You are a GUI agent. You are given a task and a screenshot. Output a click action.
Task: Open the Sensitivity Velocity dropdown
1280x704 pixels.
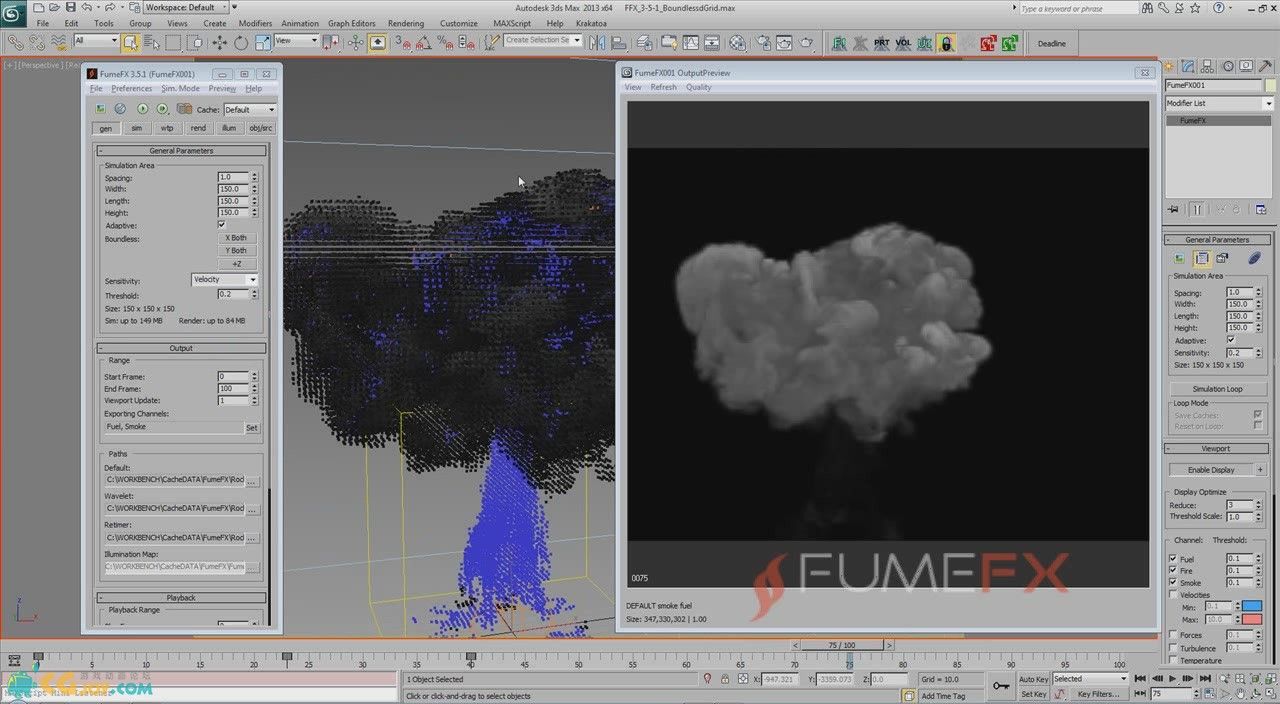pyautogui.click(x=224, y=279)
